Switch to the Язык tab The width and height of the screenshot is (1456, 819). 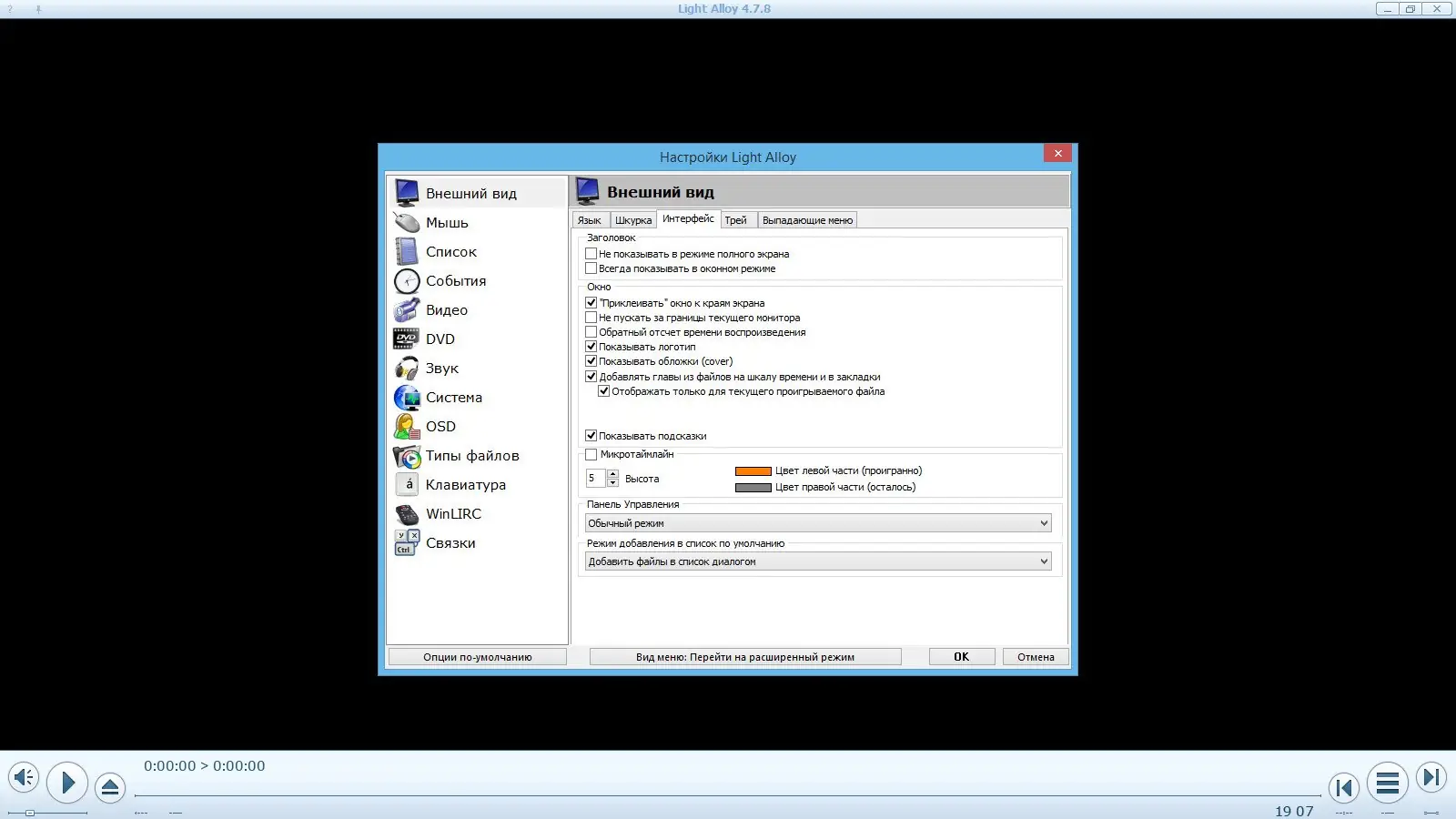tap(590, 220)
